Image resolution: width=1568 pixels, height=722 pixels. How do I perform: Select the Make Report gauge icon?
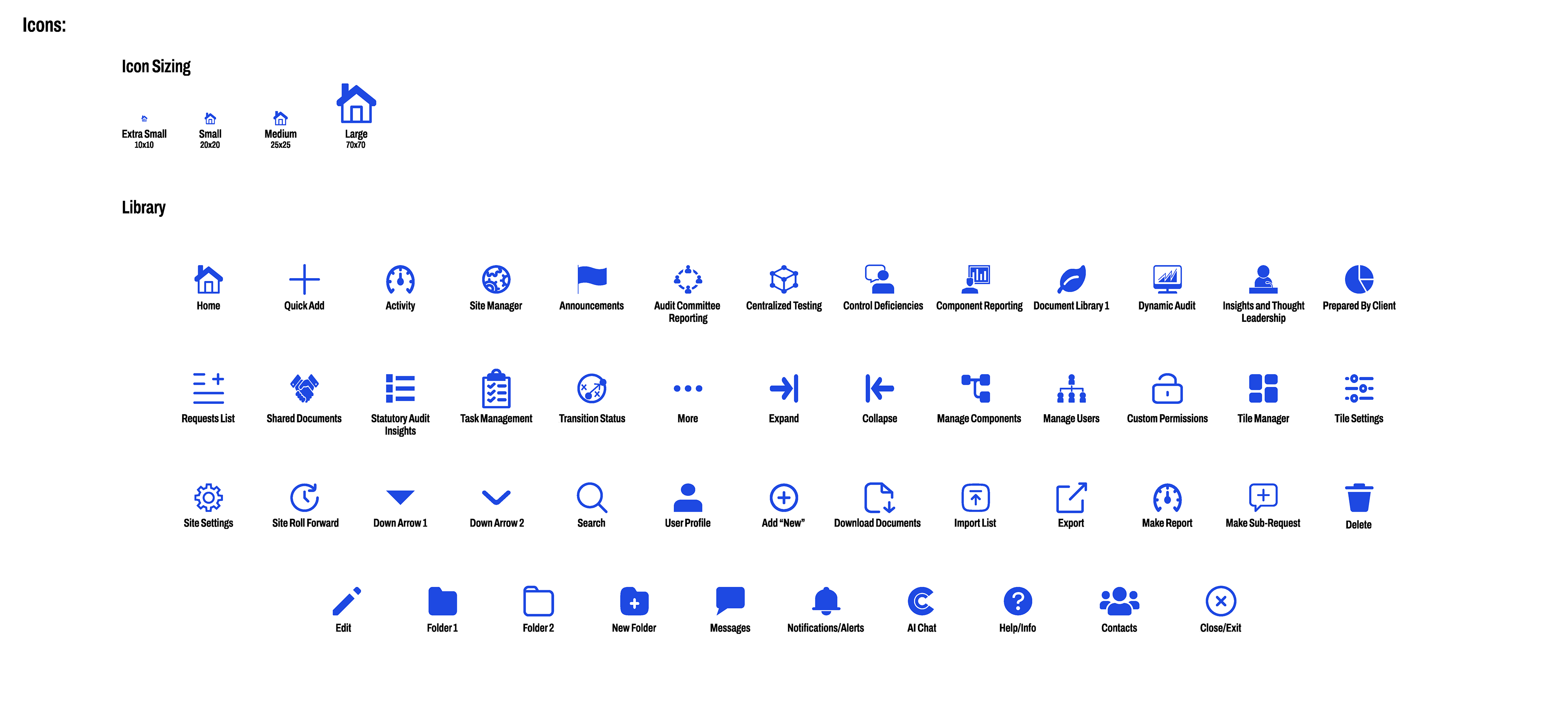coord(1167,498)
